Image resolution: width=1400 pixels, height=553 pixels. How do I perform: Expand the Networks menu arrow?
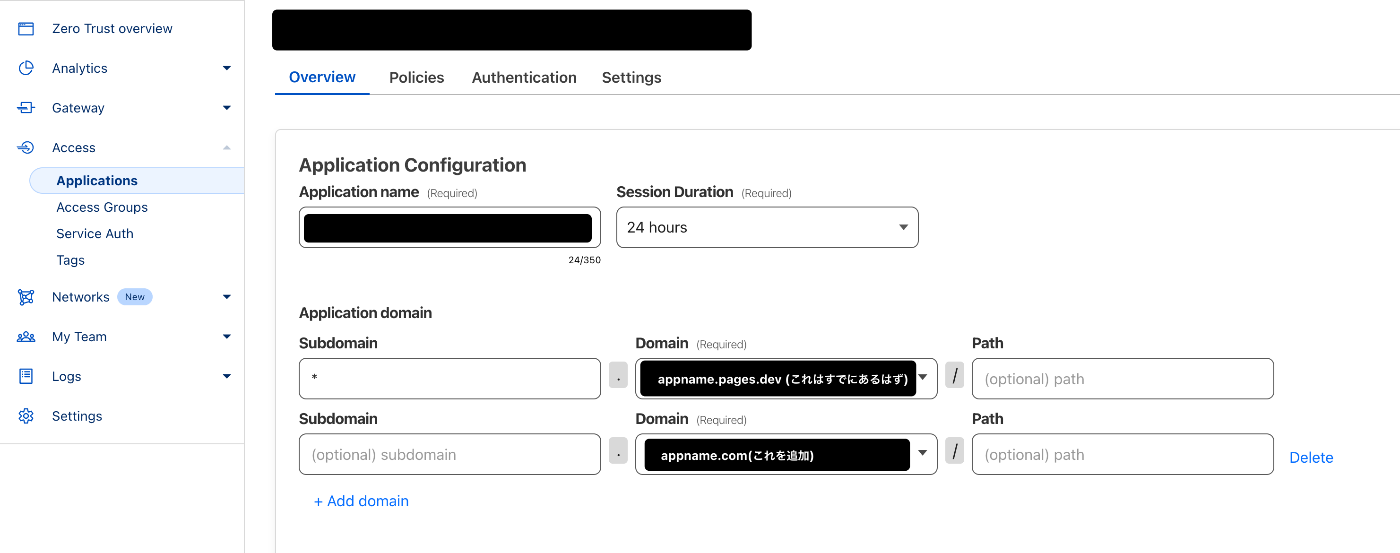(x=227, y=297)
